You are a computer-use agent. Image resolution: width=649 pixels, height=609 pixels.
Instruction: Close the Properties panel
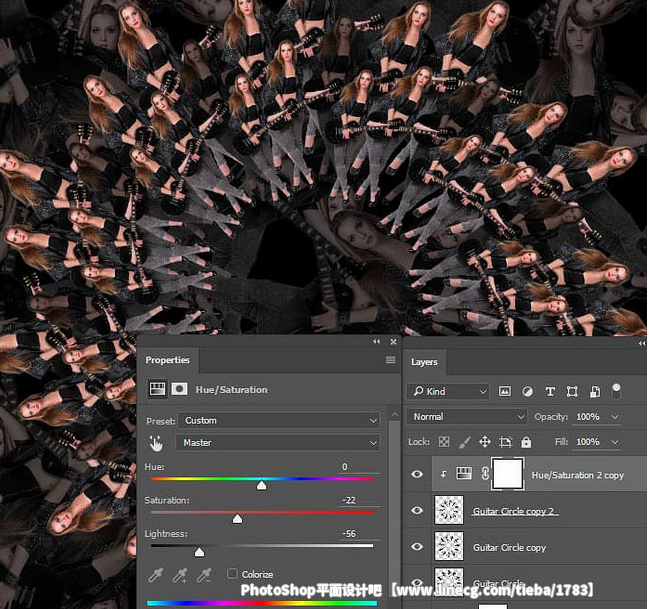393,342
